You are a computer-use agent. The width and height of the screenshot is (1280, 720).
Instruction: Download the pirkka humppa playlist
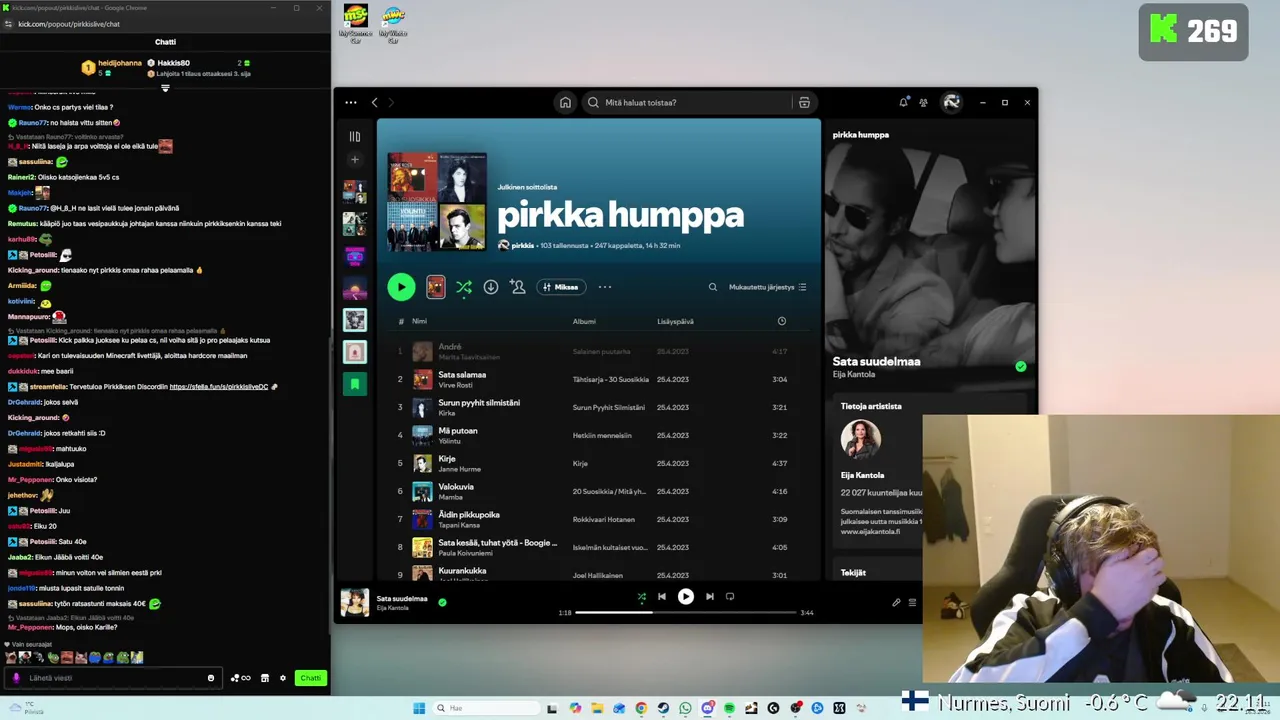[491, 287]
